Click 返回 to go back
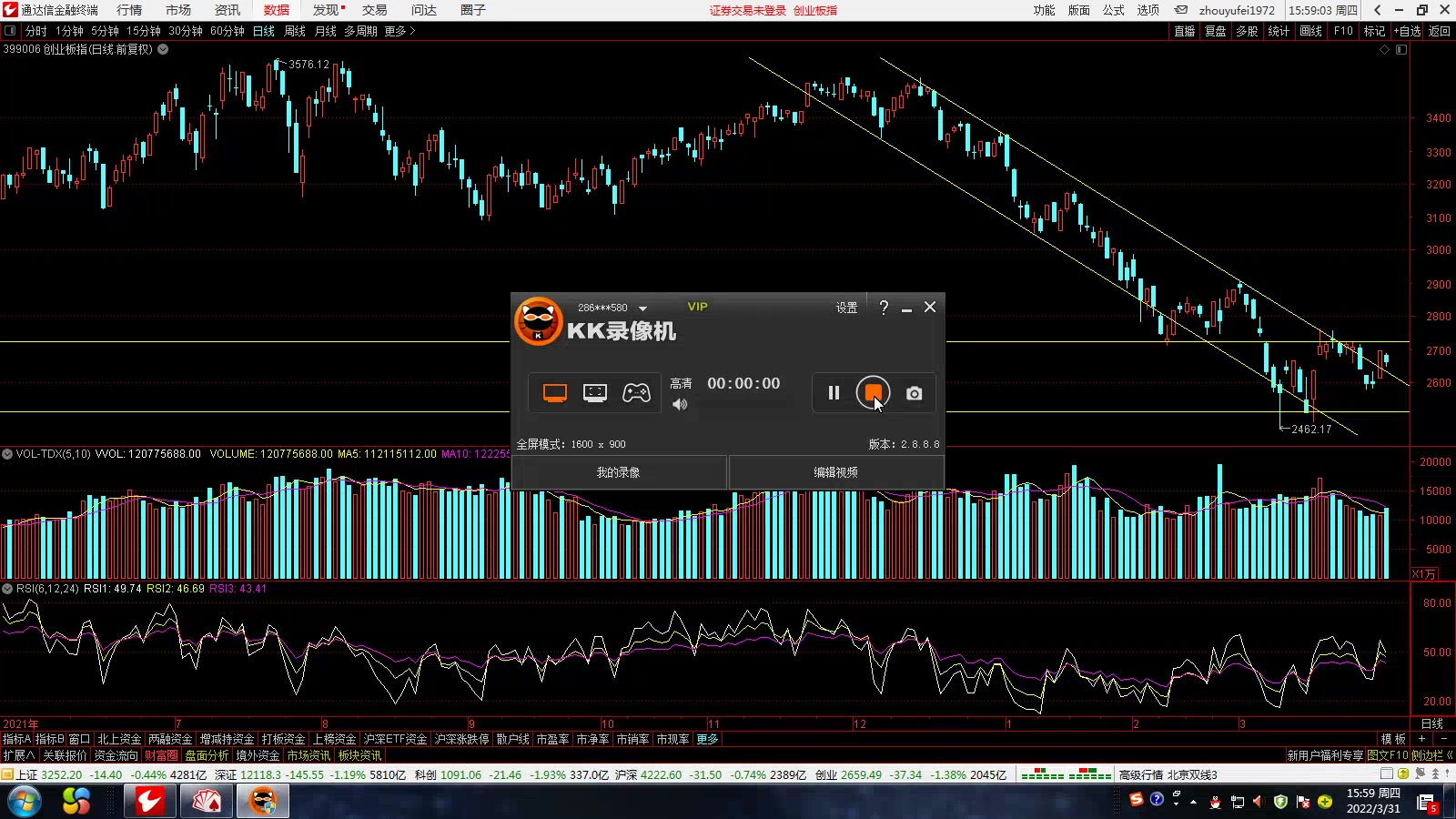The width and height of the screenshot is (1456, 819). (x=1440, y=31)
